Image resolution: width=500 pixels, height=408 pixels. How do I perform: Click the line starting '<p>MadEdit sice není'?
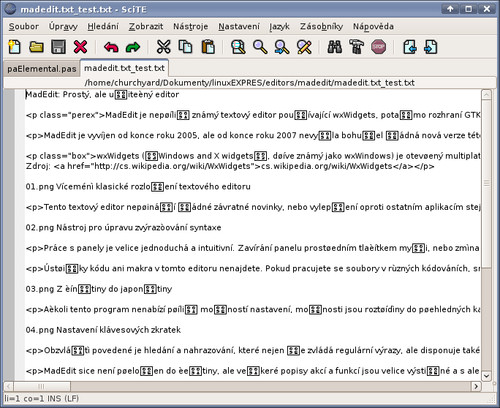click(x=253, y=371)
